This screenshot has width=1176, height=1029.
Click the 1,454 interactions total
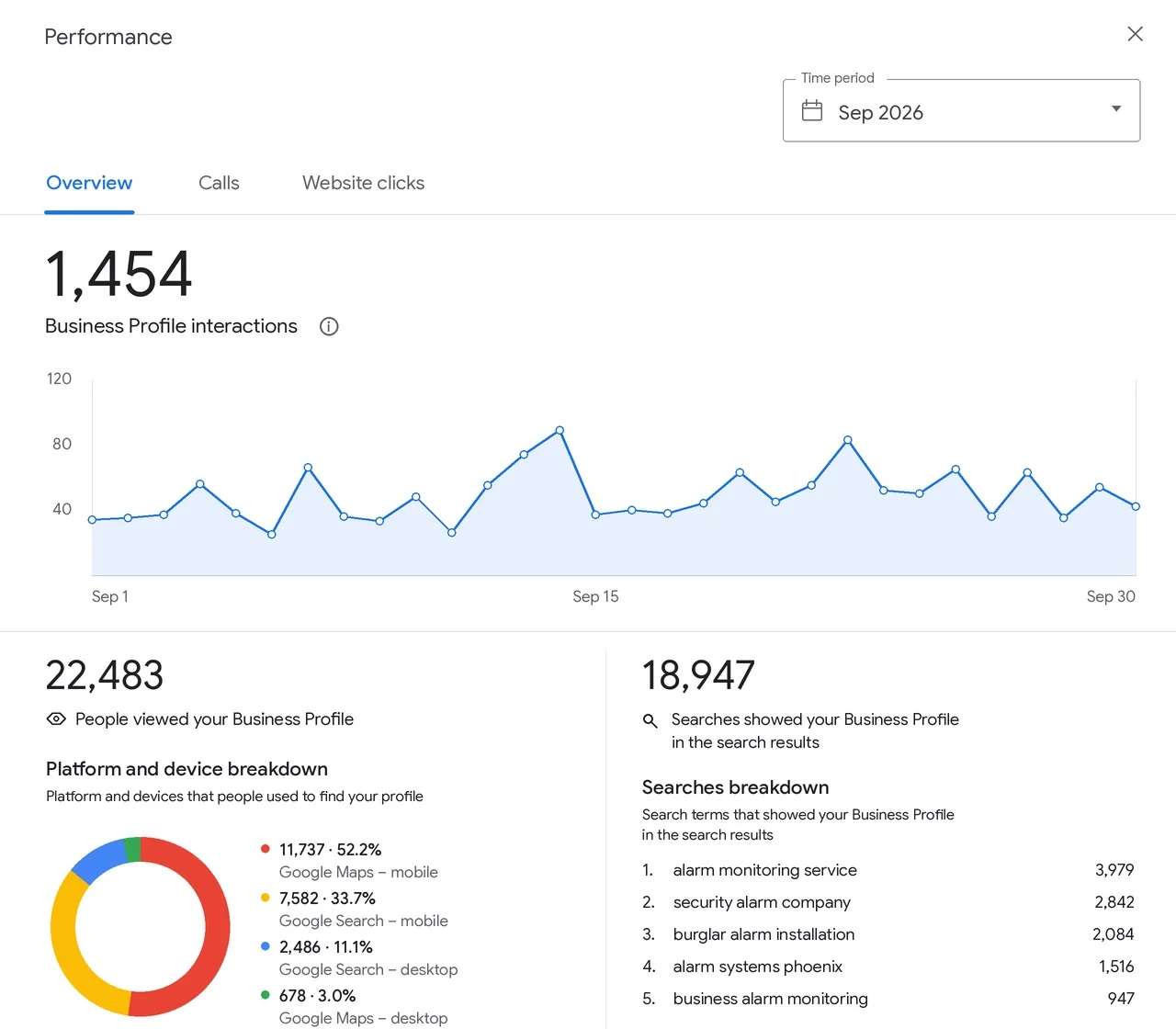click(x=119, y=274)
